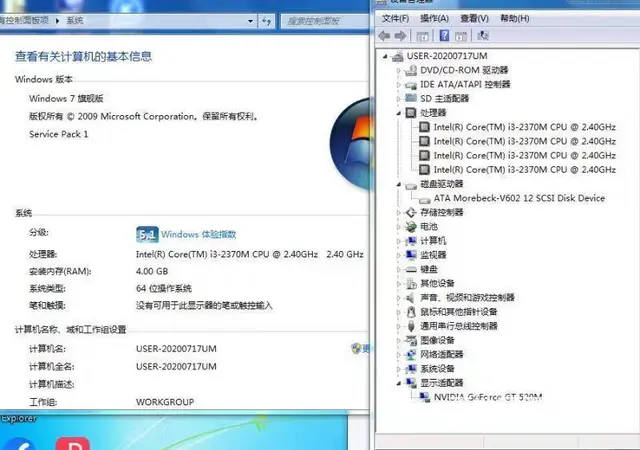Click the Back arrow in Device Manager toolbar
This screenshot has width=640, height=450.
pyautogui.click(x=384, y=36)
